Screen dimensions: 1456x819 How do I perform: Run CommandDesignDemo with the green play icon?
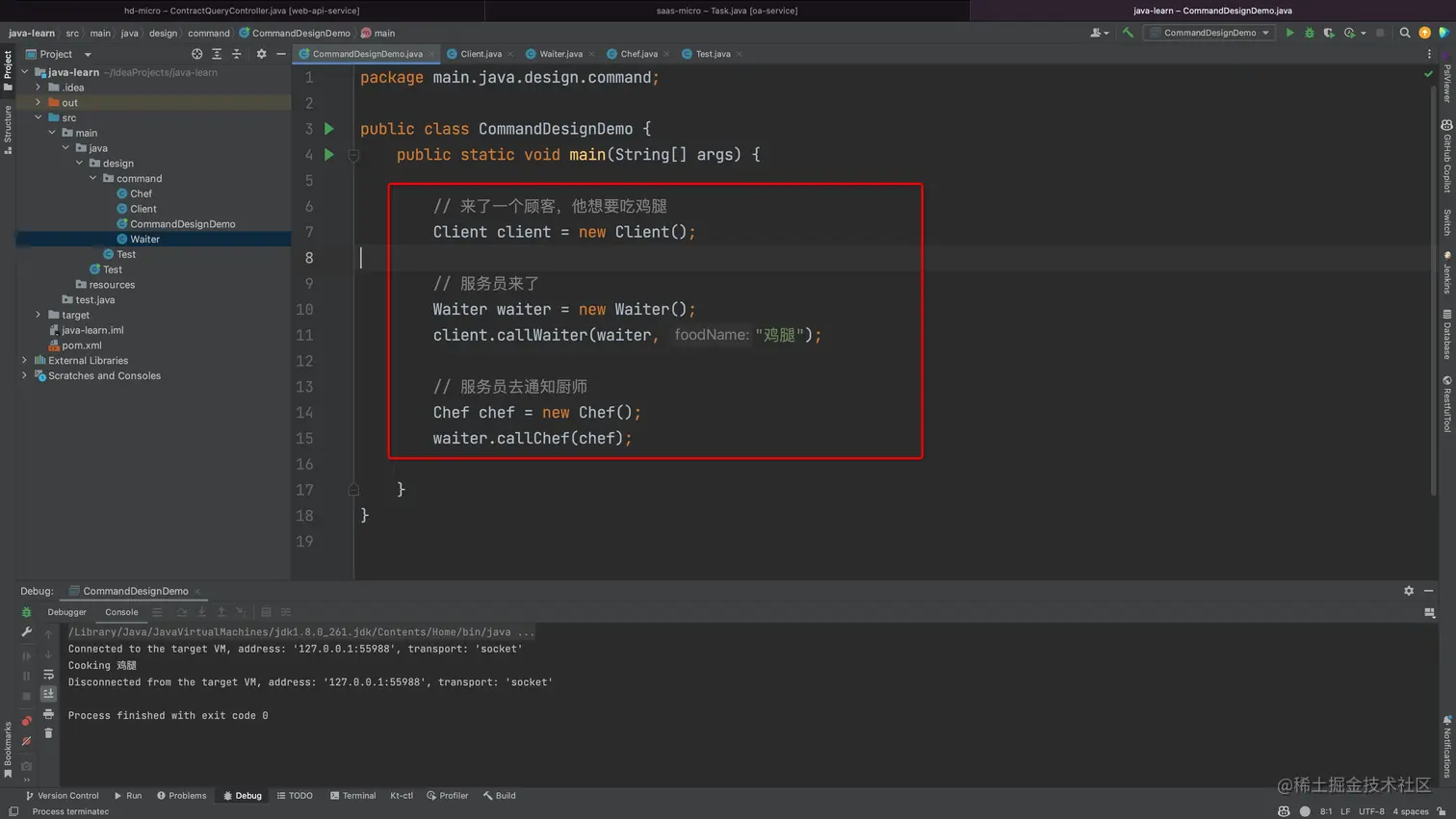(1289, 33)
